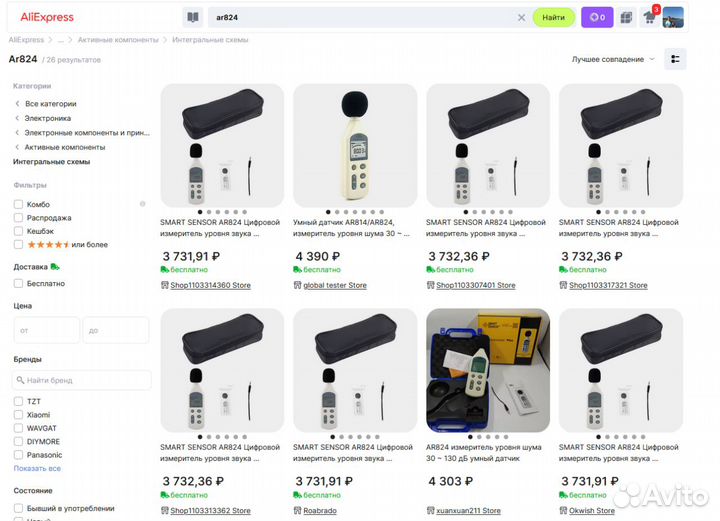720x521 pixels.
Task: Go back to Все категории
Action: (x=51, y=104)
